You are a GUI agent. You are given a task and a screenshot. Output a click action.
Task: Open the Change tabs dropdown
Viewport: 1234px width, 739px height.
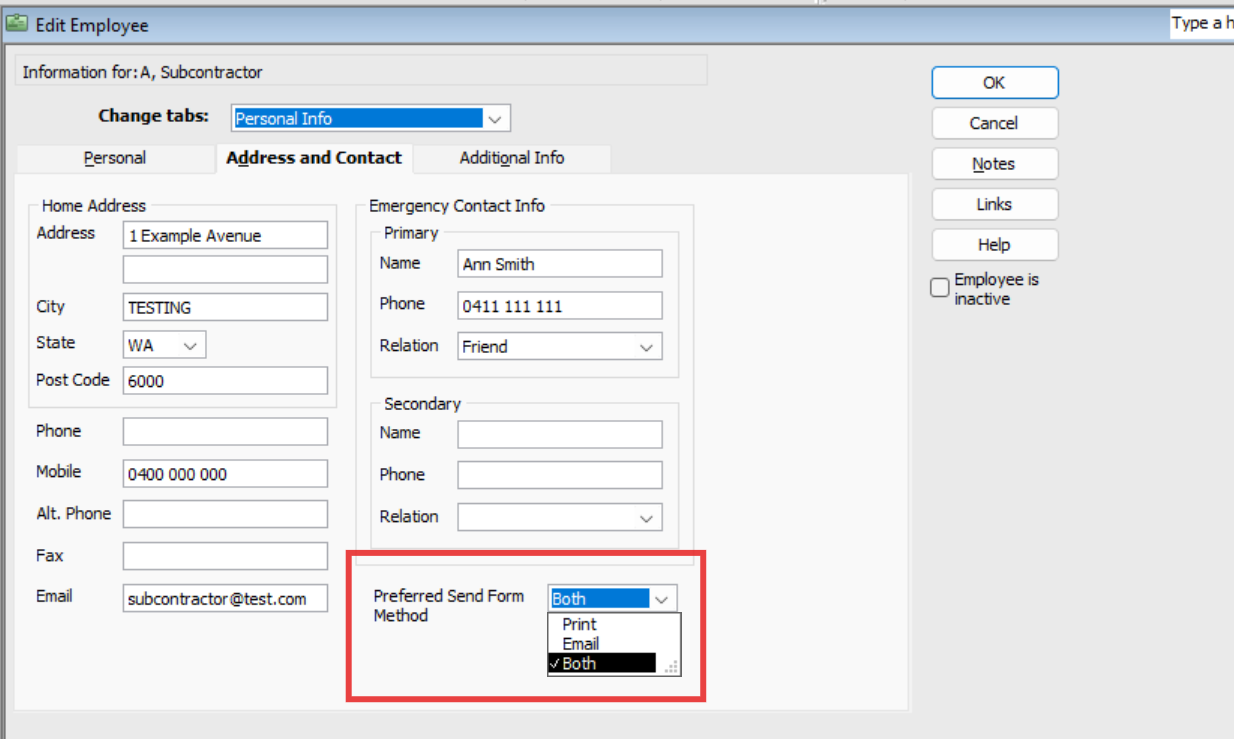(371, 118)
